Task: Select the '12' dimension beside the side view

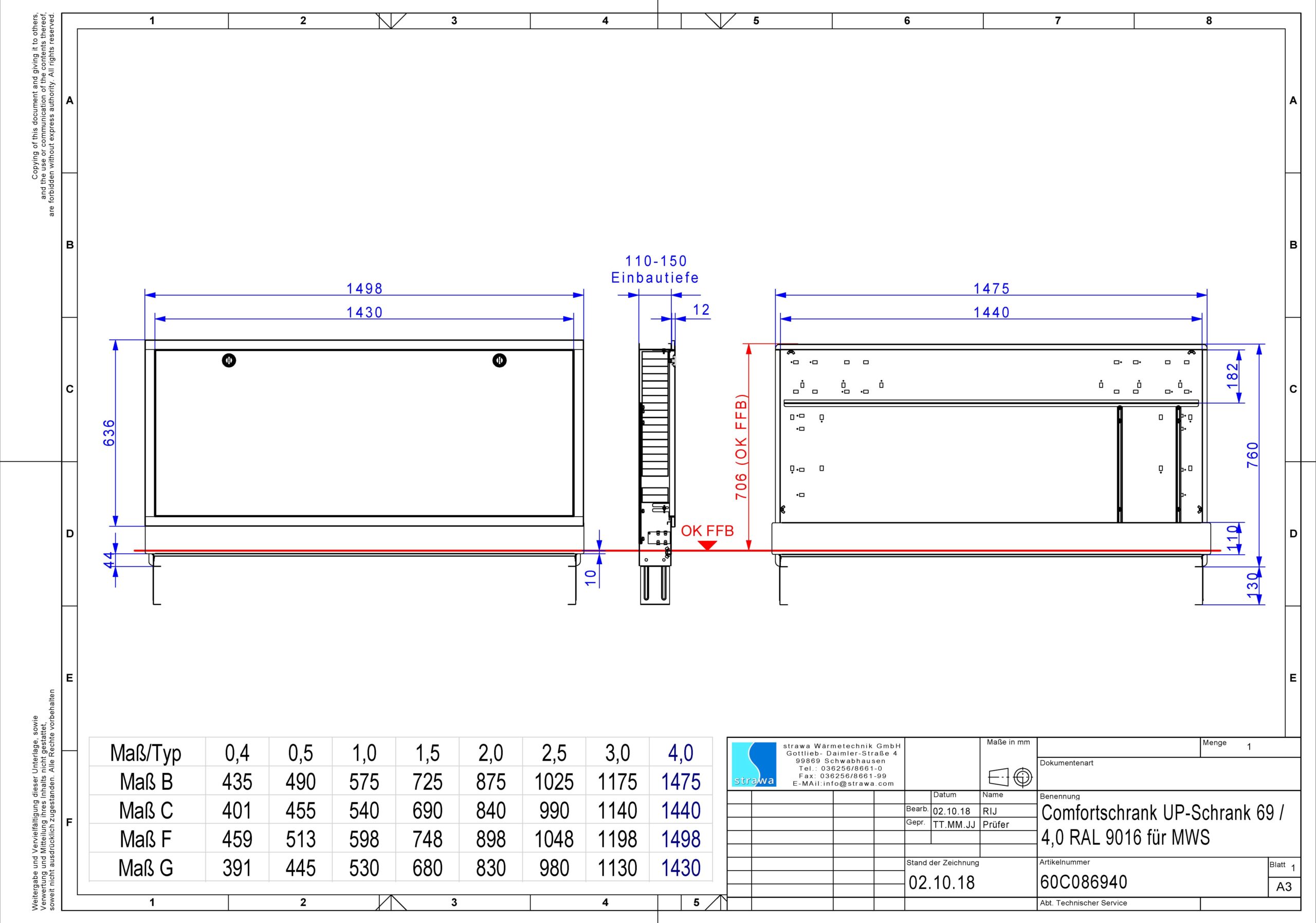Action: point(702,310)
